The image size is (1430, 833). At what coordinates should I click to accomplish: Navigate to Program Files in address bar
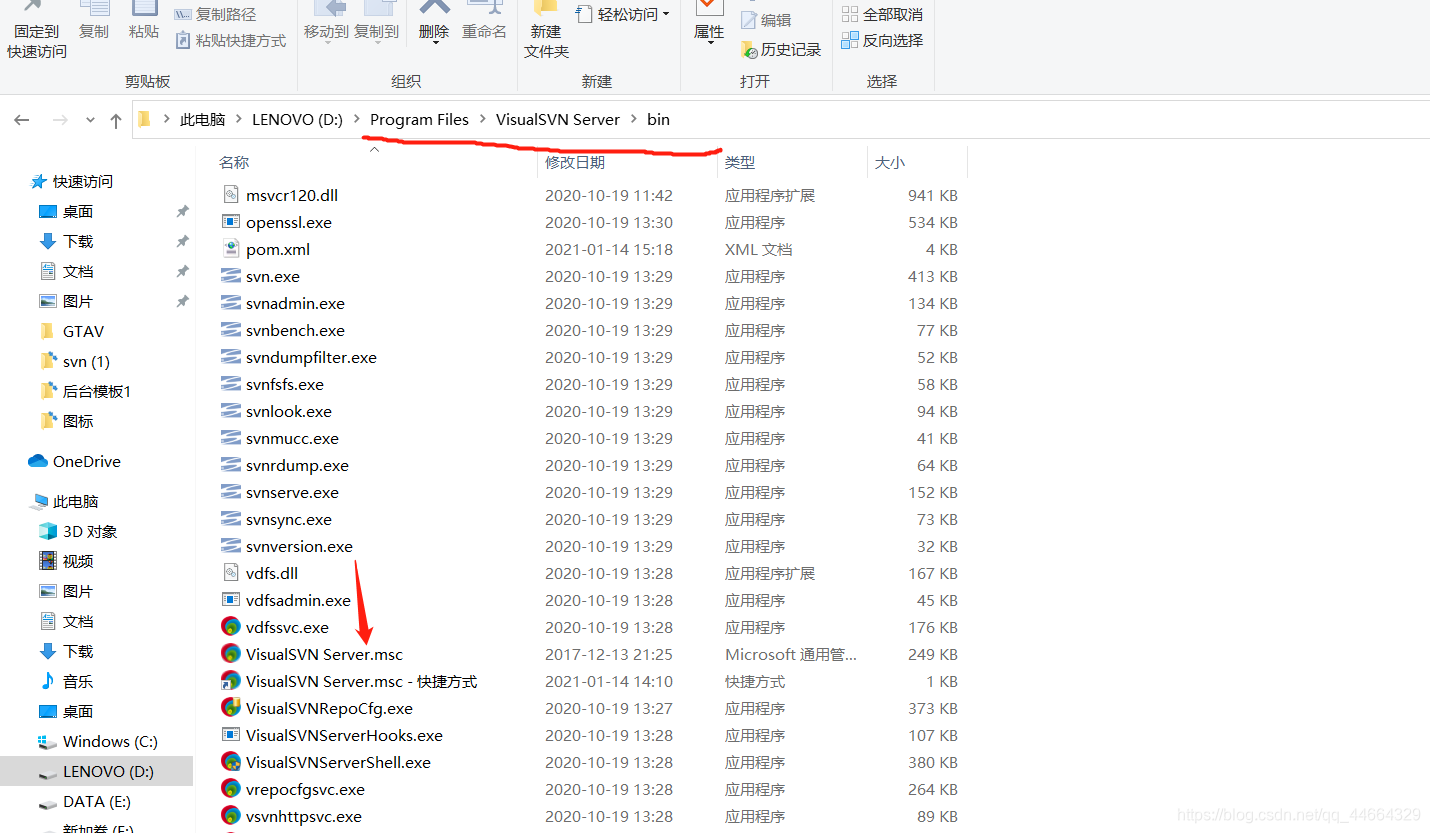(419, 120)
